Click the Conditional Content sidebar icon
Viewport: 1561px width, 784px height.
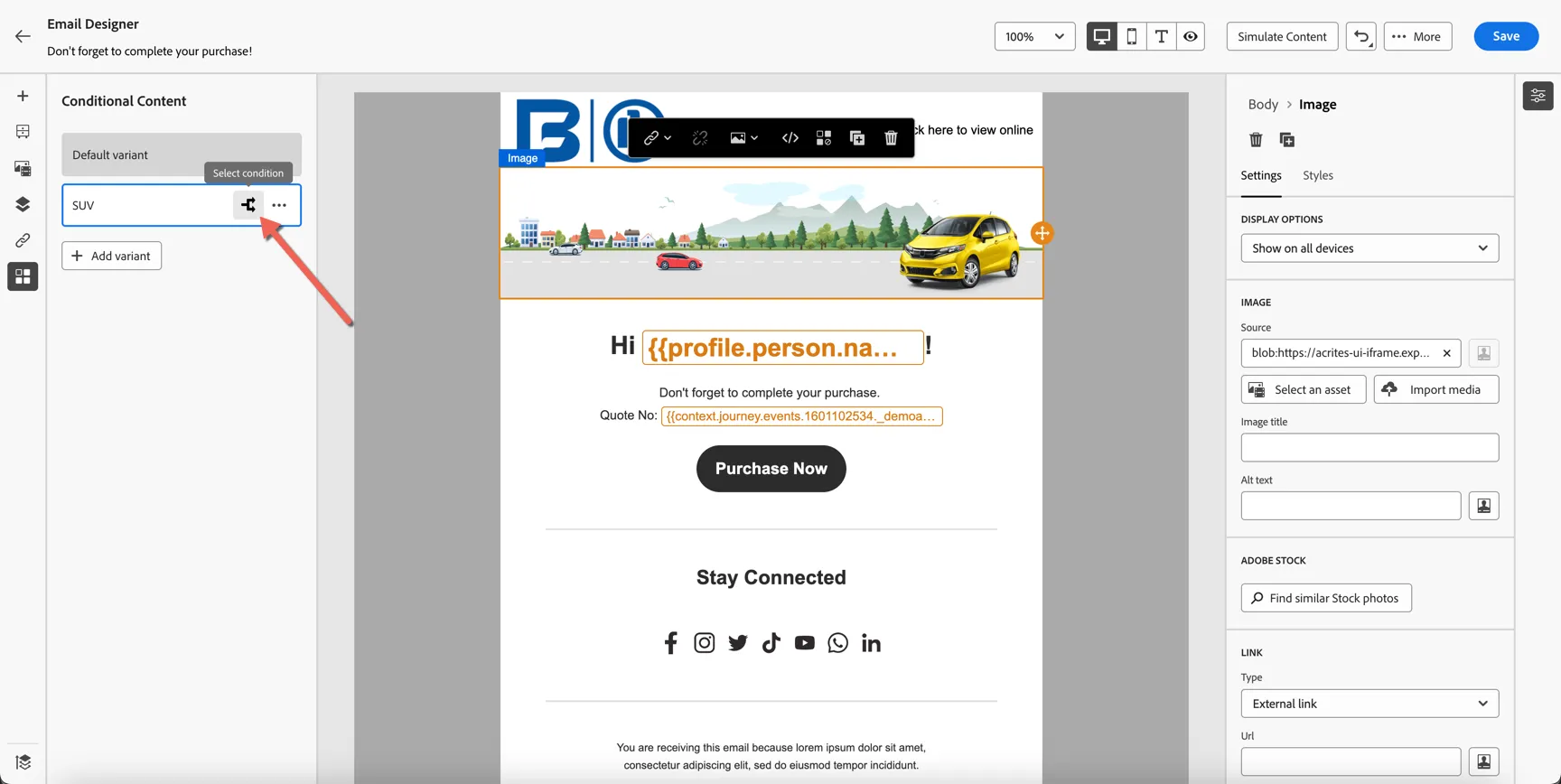23,276
